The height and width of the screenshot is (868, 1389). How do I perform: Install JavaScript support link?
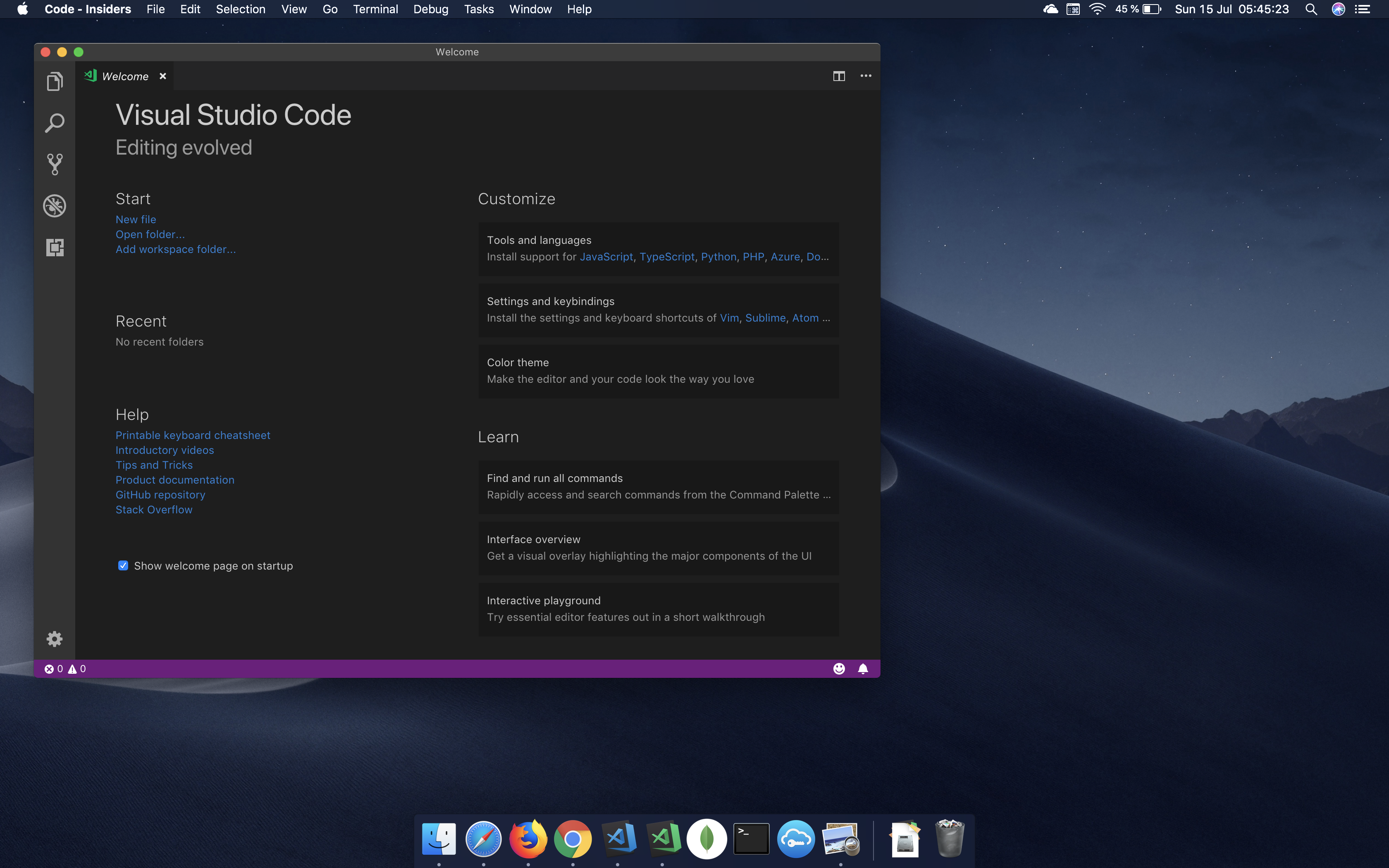606,257
